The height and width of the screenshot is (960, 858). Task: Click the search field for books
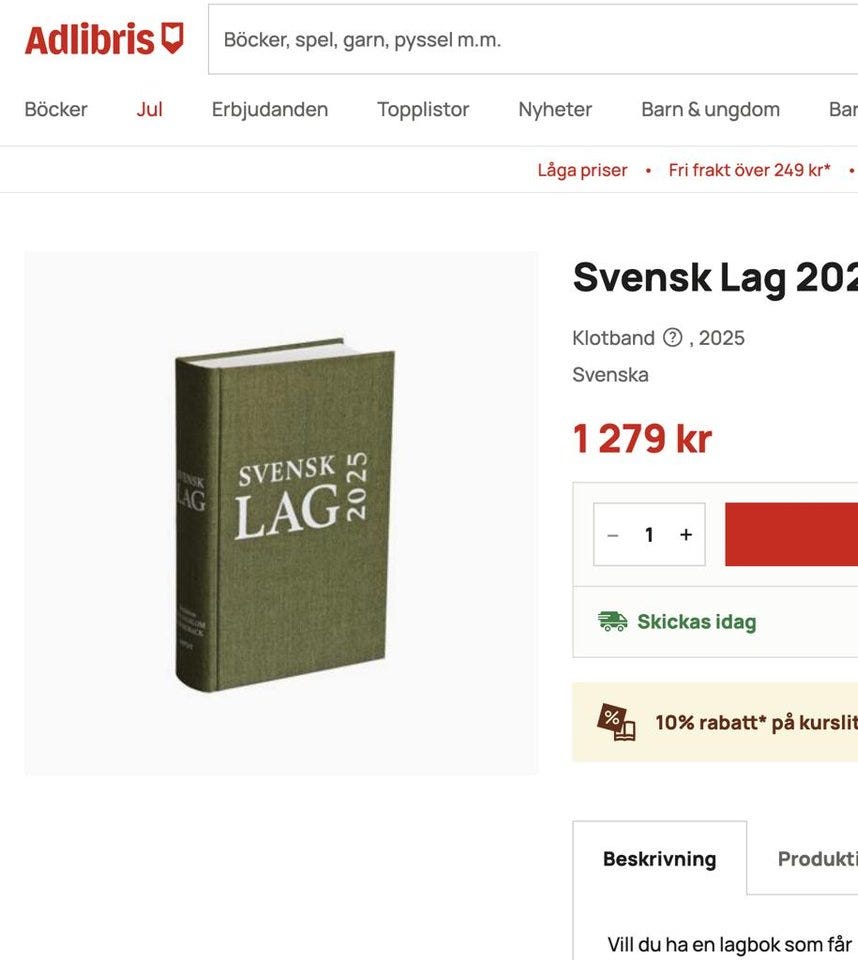(530, 40)
